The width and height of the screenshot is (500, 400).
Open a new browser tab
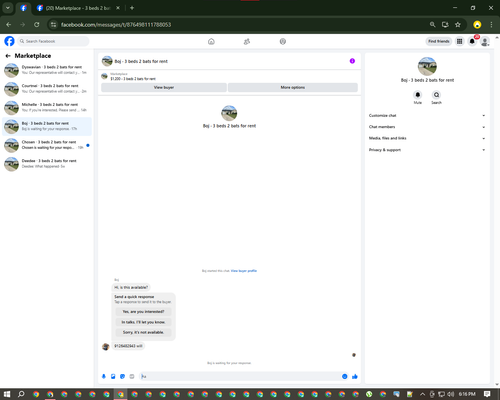tap(132, 8)
